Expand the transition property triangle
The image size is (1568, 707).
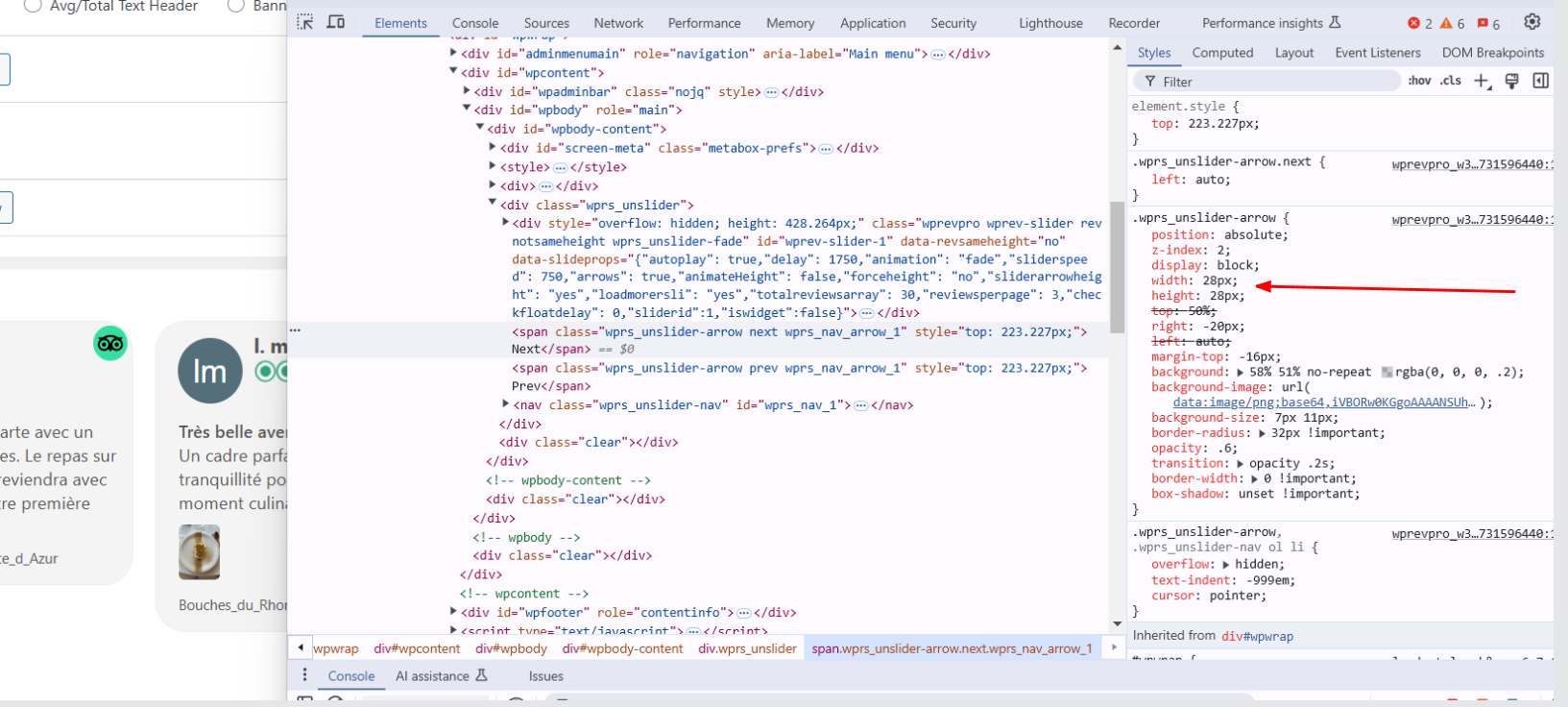[x=1240, y=464]
